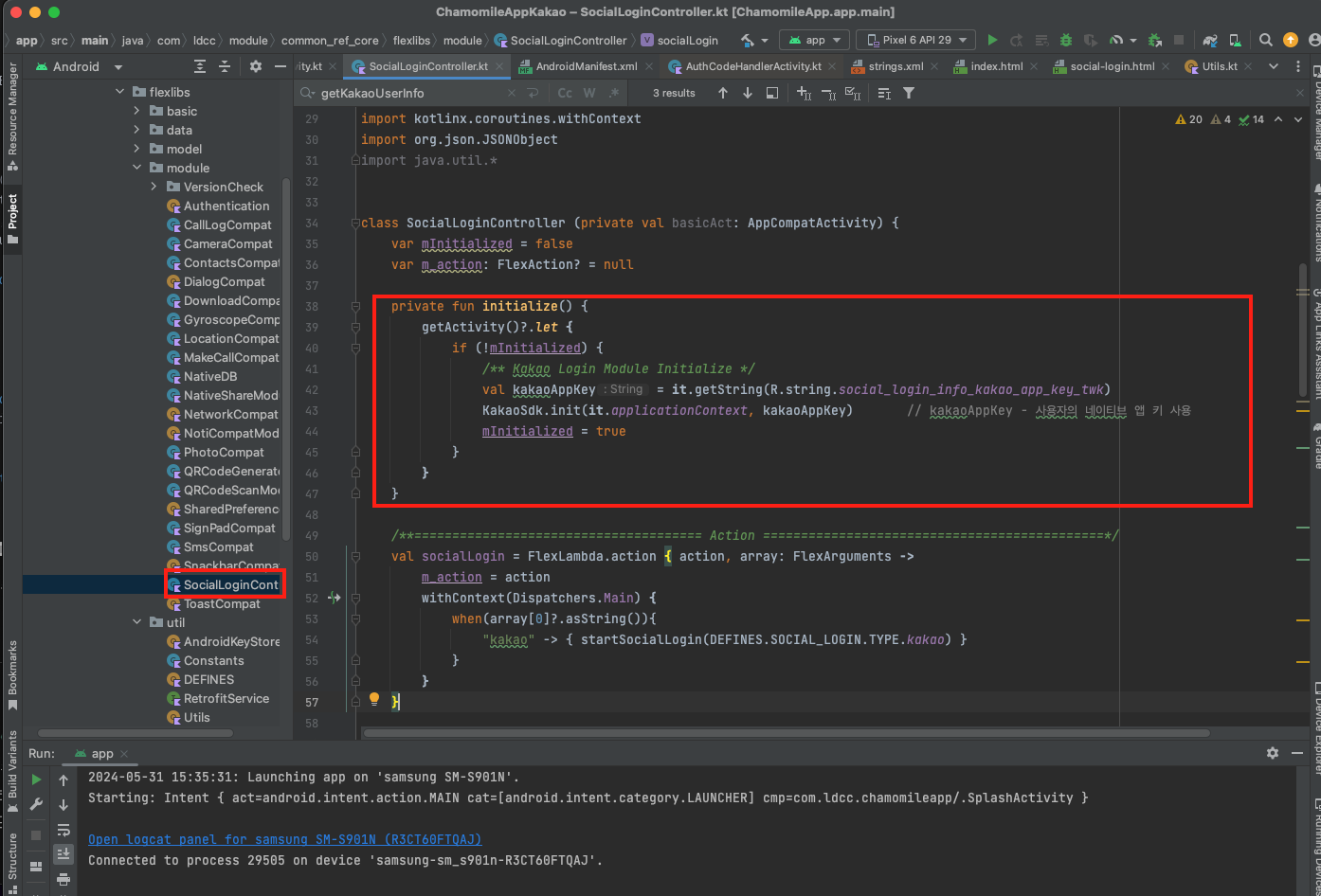Click the filter search results funnel icon
Screen dimensions: 1321x896
pyautogui.click(x=909, y=93)
